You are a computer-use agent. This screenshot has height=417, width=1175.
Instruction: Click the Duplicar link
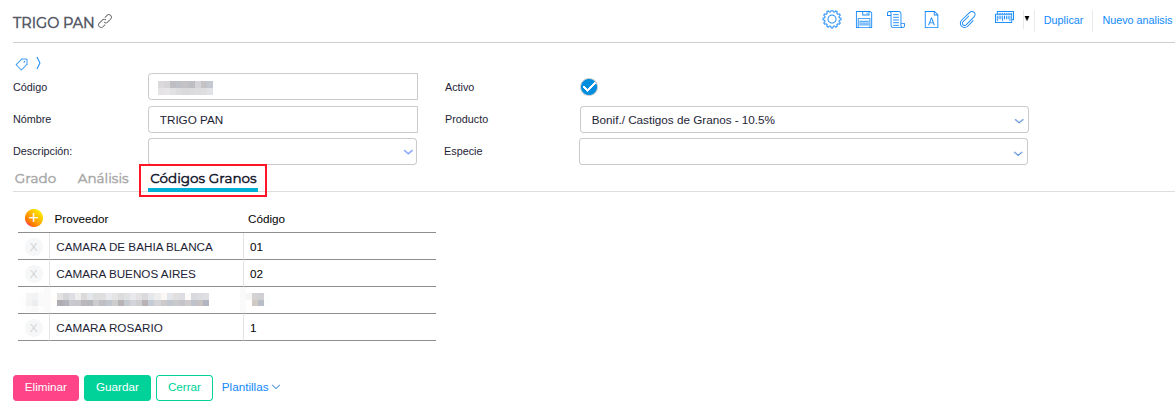click(1063, 20)
